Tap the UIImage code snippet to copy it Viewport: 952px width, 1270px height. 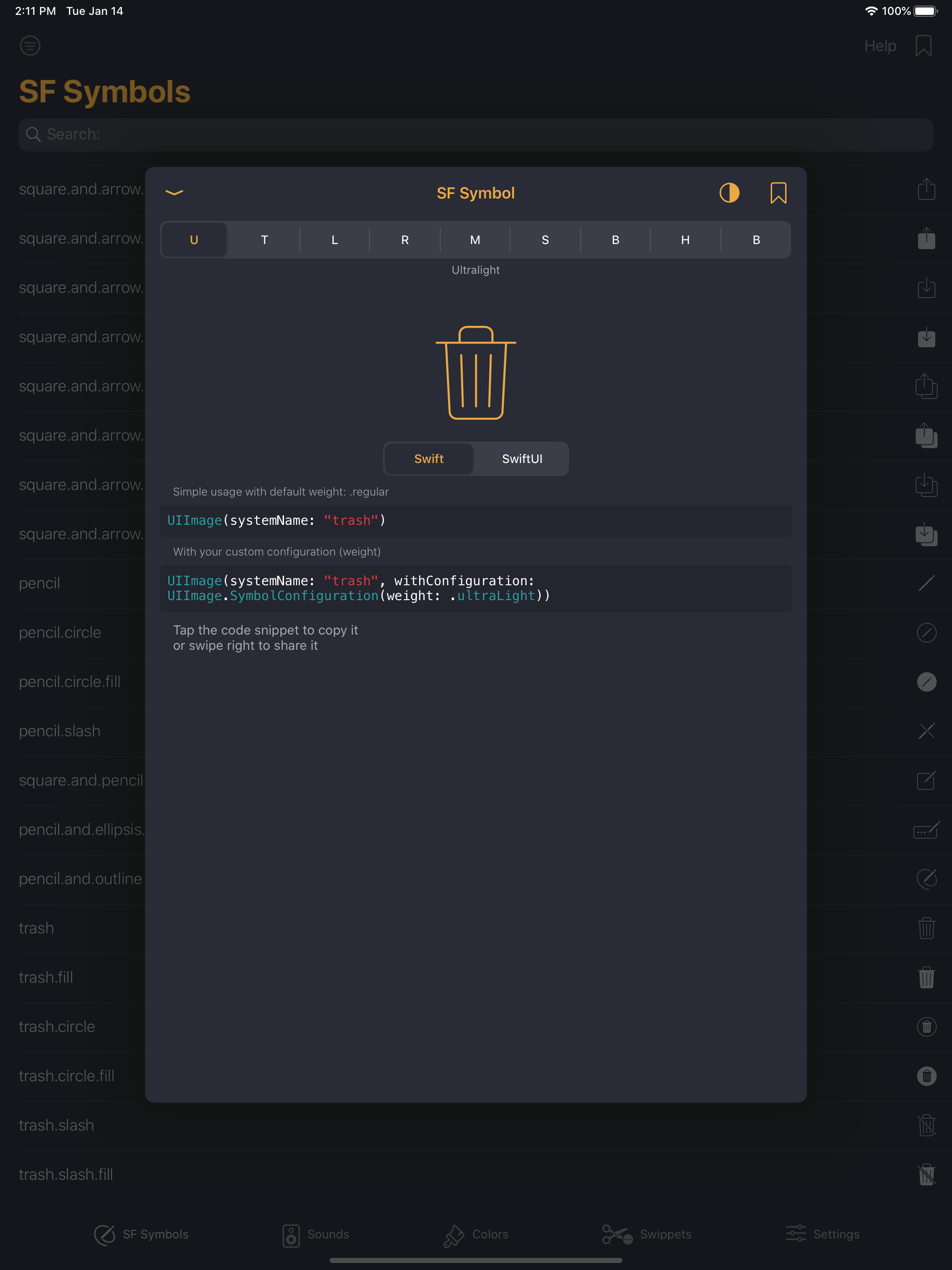(476, 521)
